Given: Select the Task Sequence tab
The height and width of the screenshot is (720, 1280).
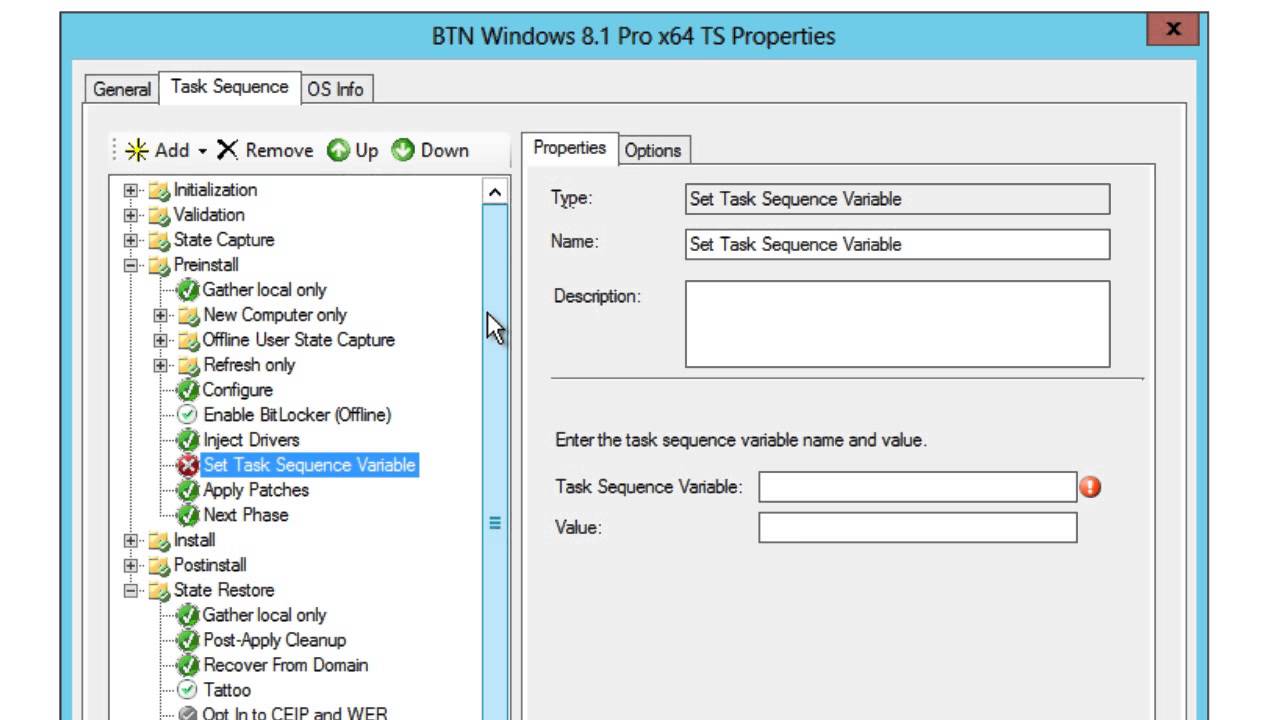Looking at the screenshot, I should [229, 87].
